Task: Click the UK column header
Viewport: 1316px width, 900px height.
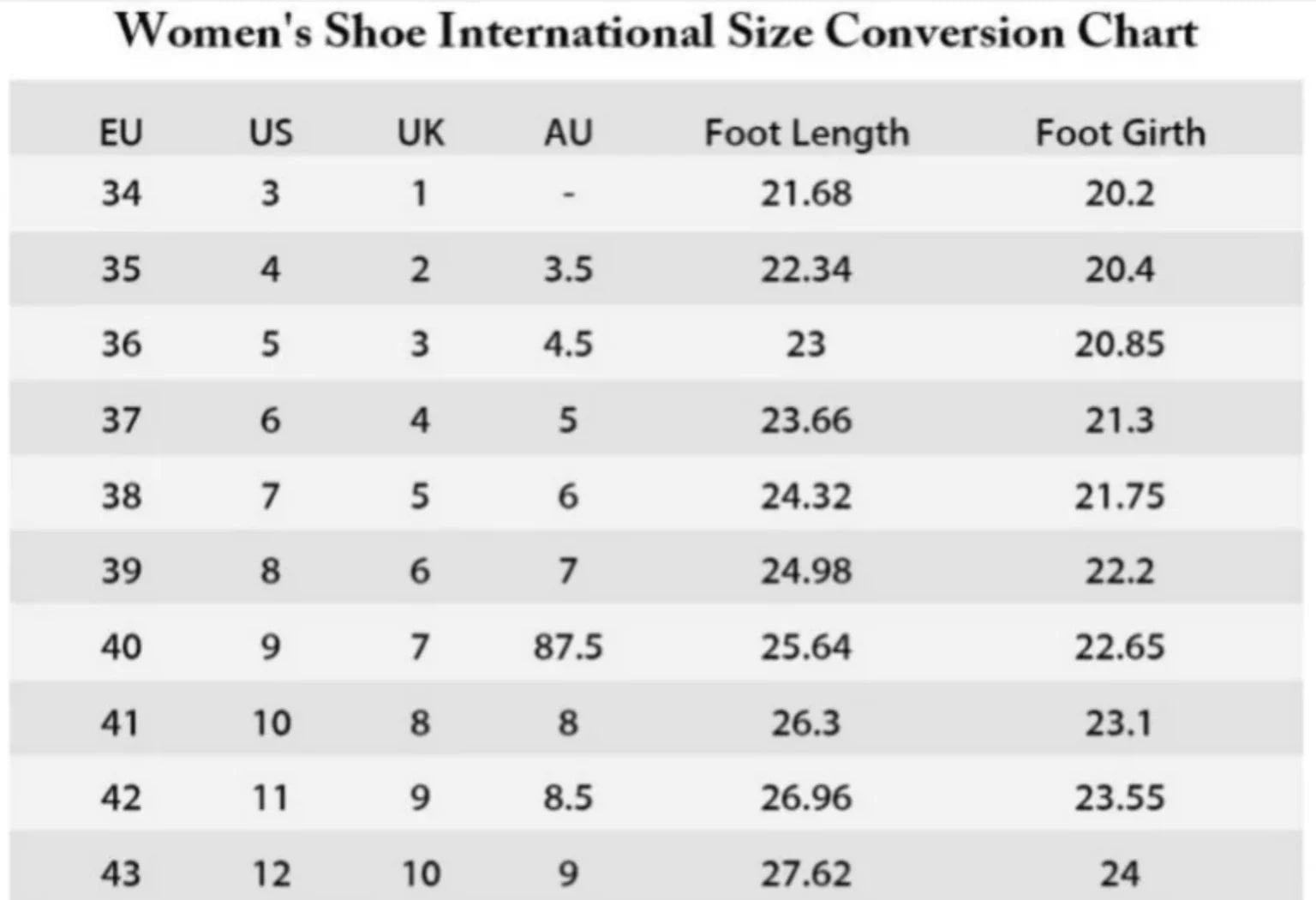Action: point(421,133)
